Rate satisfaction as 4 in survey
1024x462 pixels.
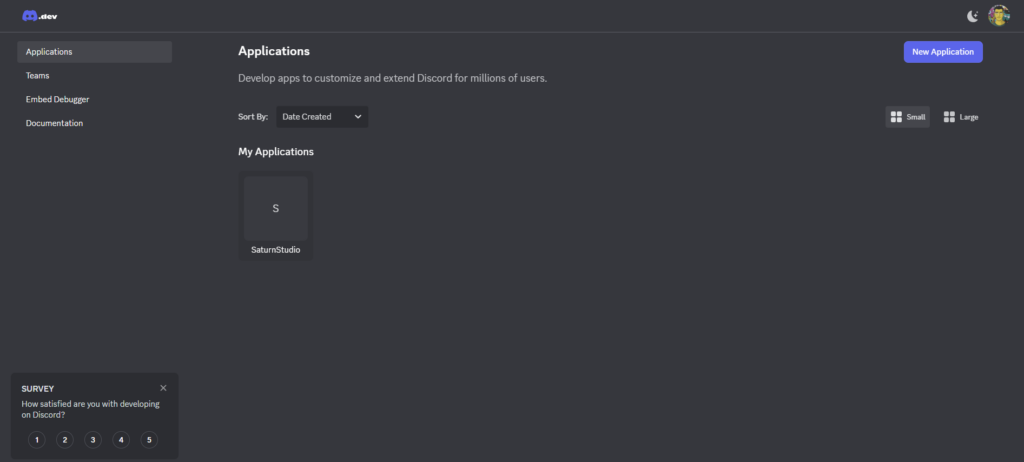click(121, 439)
